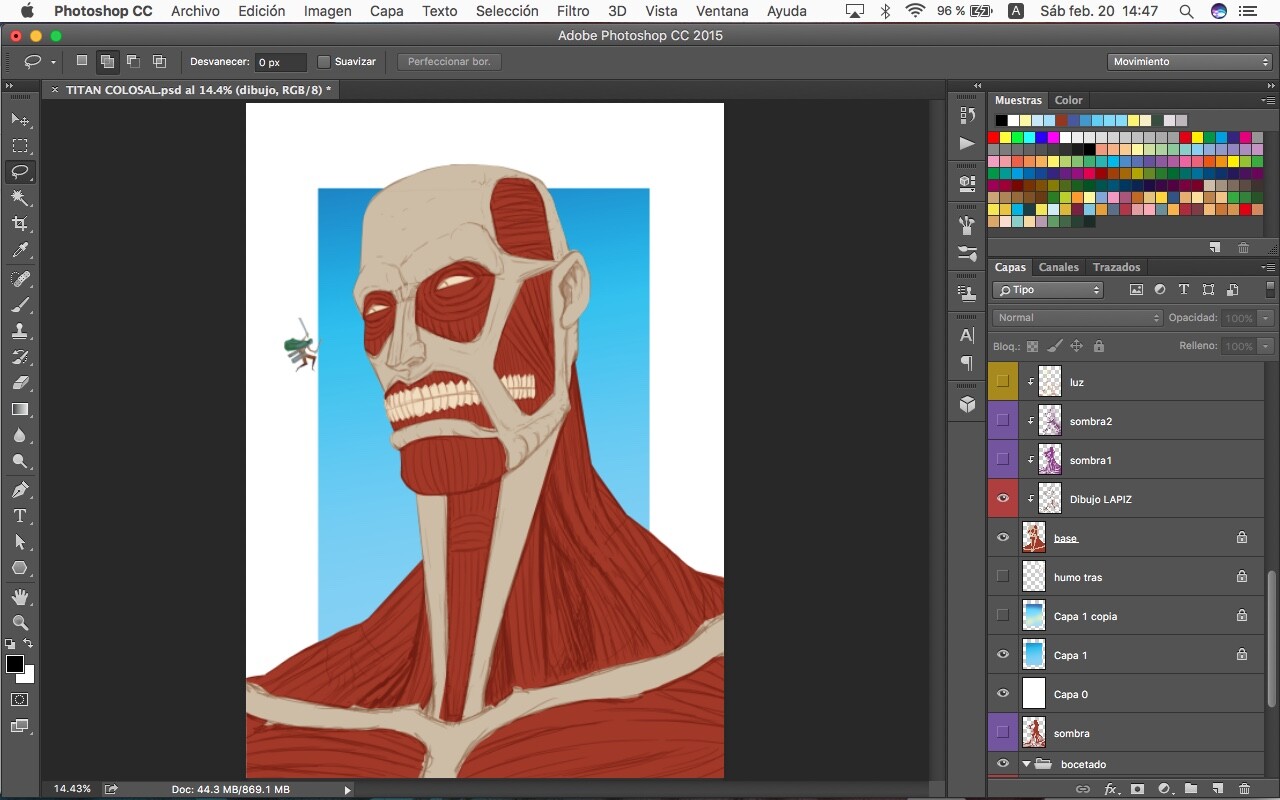Select the Brush tool
1280x800 pixels.
(20, 304)
